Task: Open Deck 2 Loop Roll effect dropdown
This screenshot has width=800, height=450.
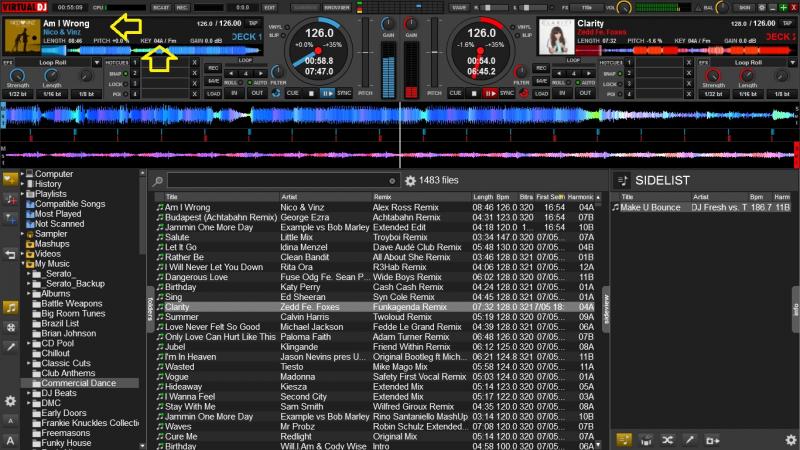Action: coord(792,62)
